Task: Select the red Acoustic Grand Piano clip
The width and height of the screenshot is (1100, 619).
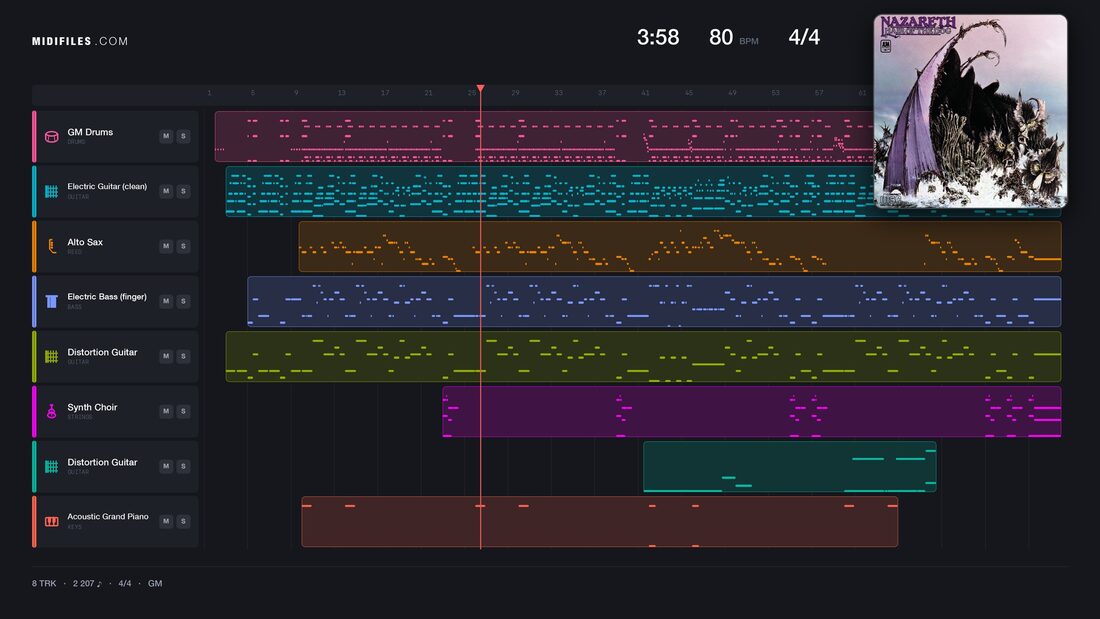Action: pyautogui.click(x=600, y=521)
